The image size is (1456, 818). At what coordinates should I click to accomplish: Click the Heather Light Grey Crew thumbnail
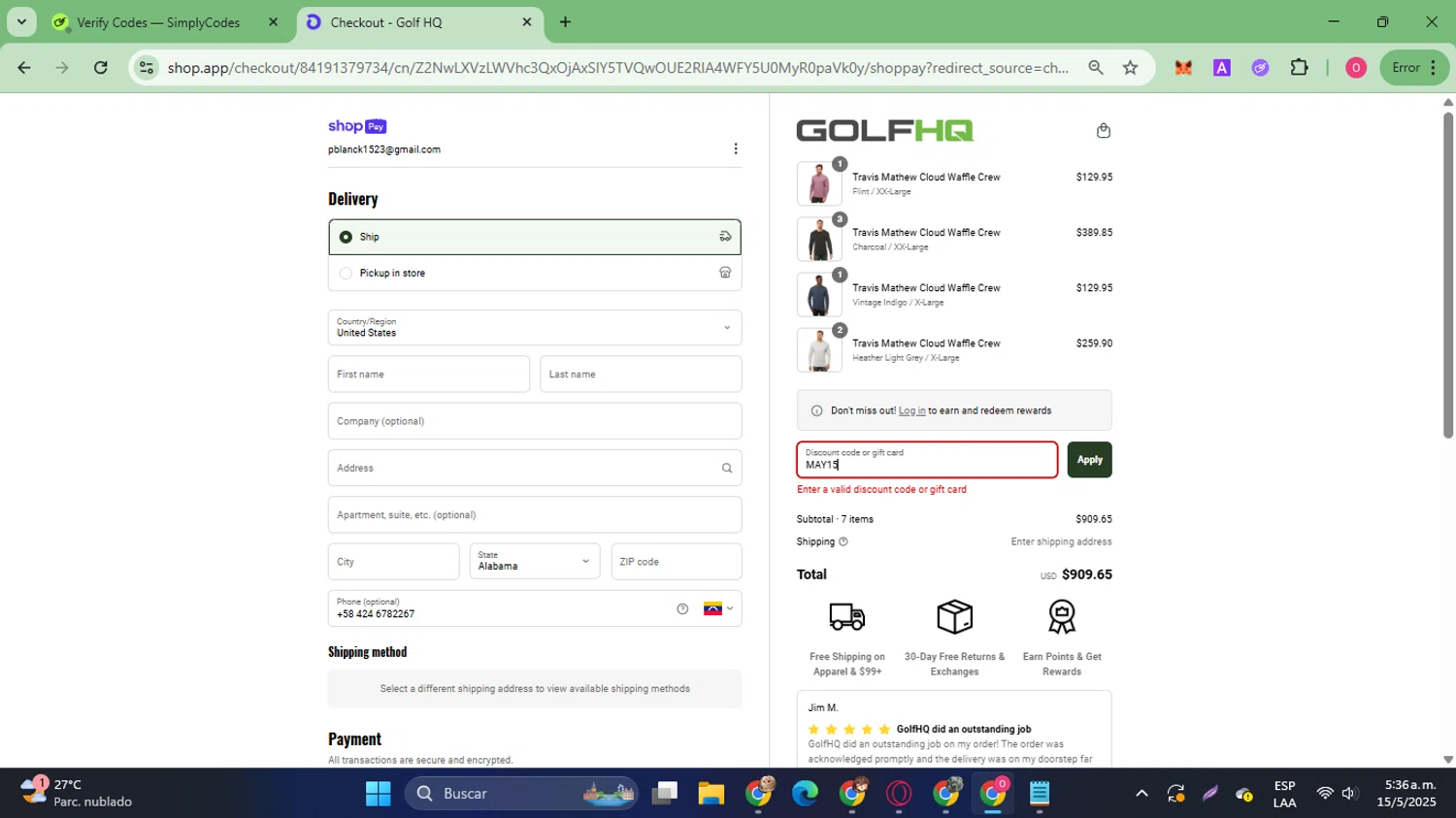click(x=819, y=349)
